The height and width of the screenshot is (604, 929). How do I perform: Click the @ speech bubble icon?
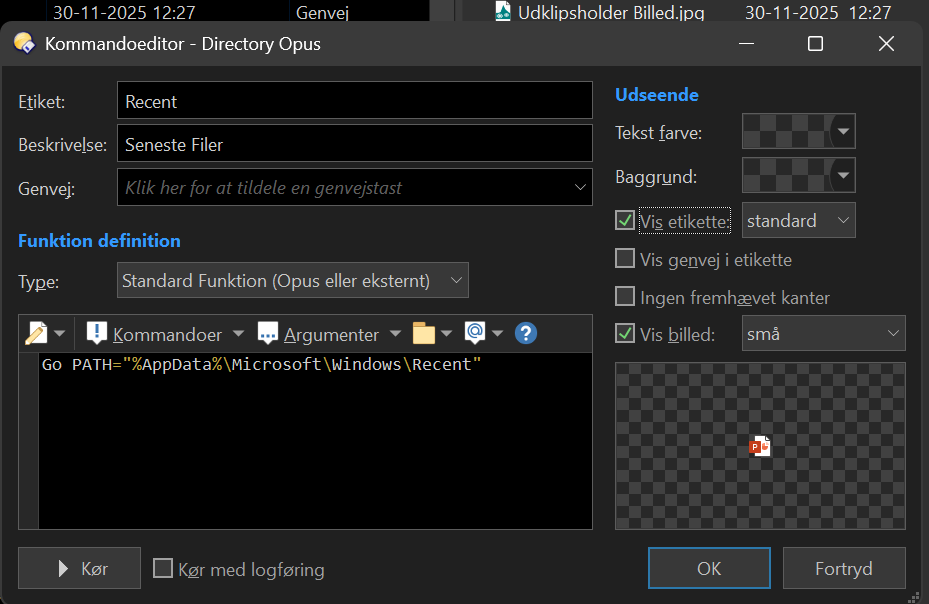pyautogui.click(x=475, y=334)
